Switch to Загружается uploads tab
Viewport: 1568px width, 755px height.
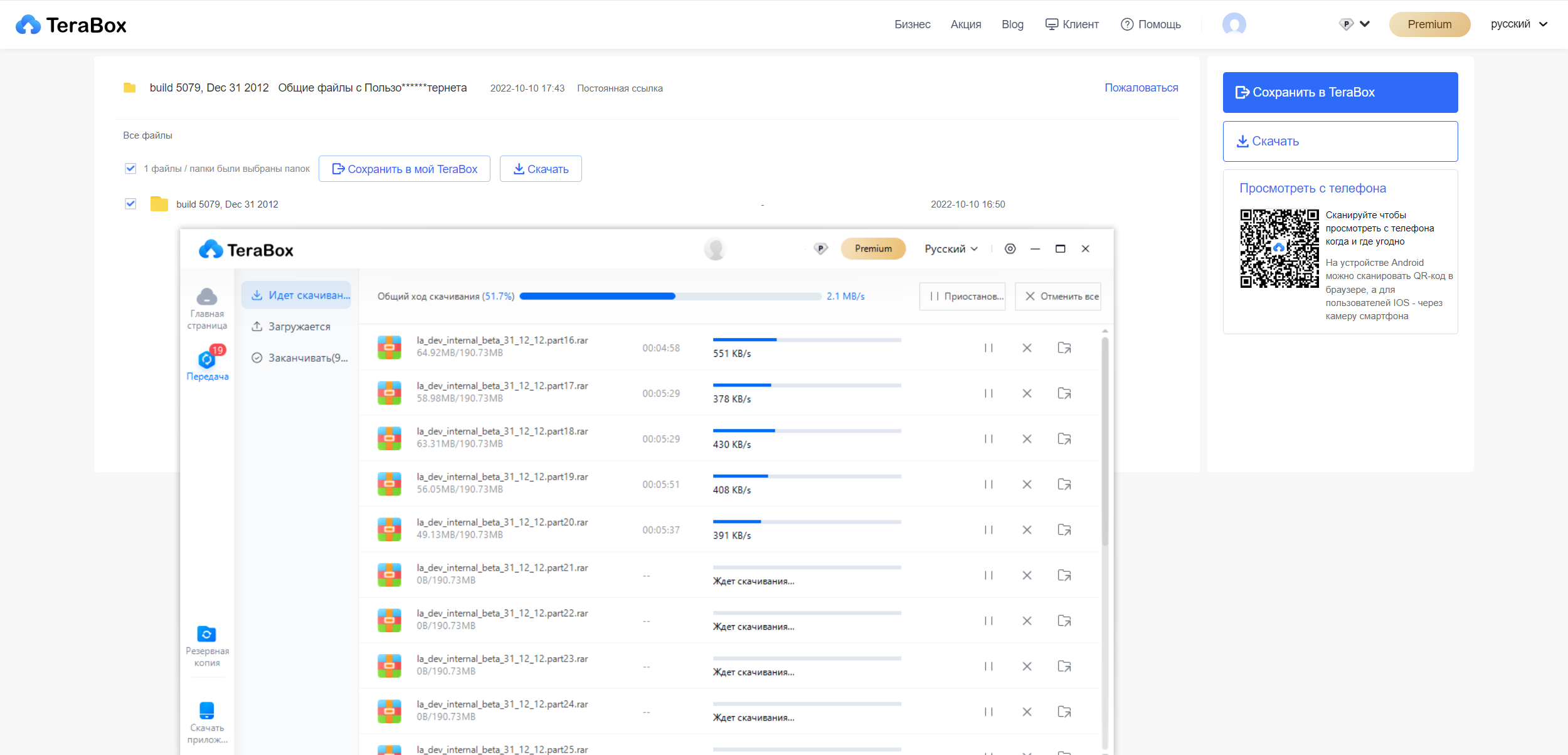[290, 327]
